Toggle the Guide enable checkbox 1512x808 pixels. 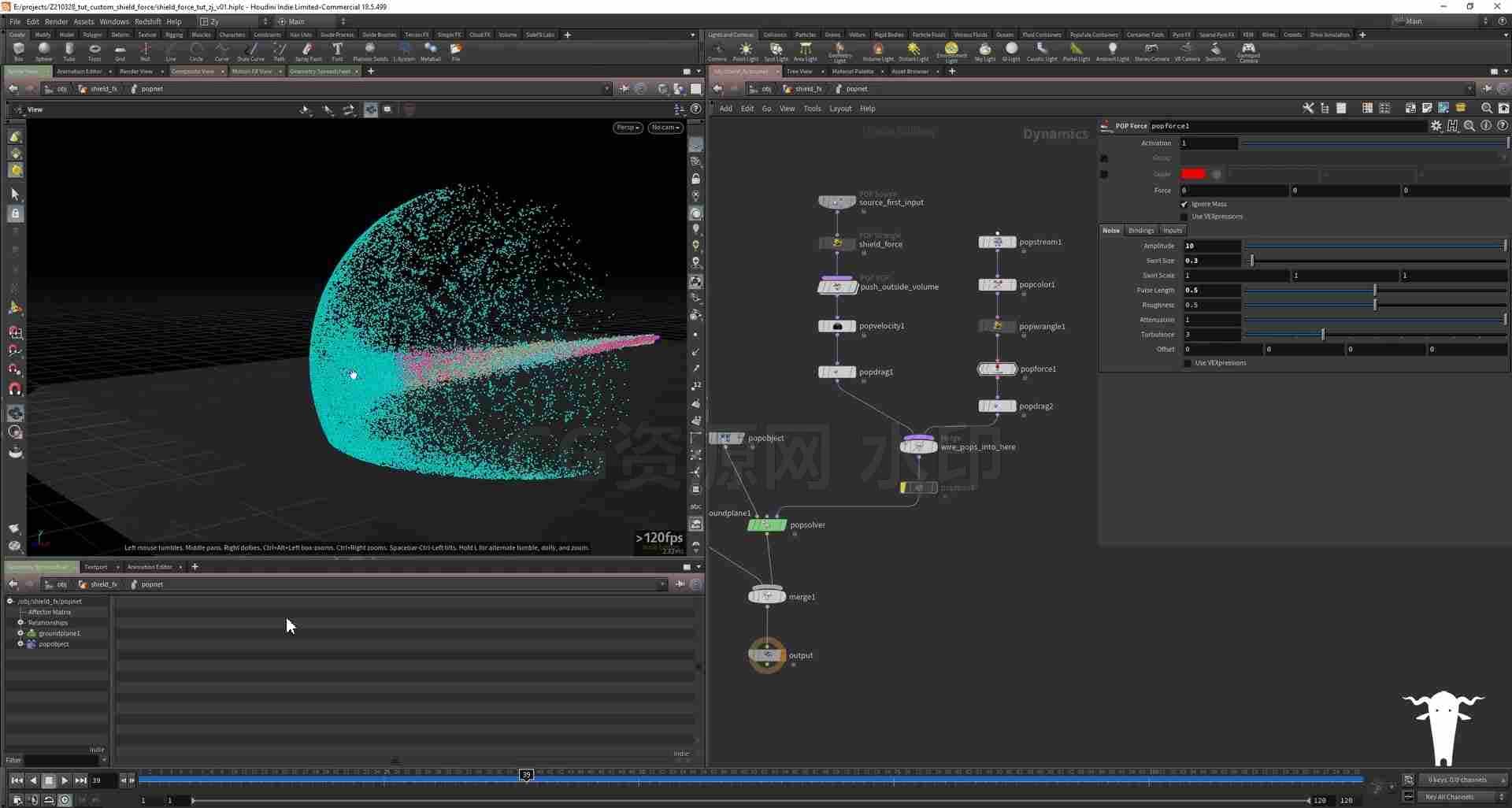pos(1104,174)
